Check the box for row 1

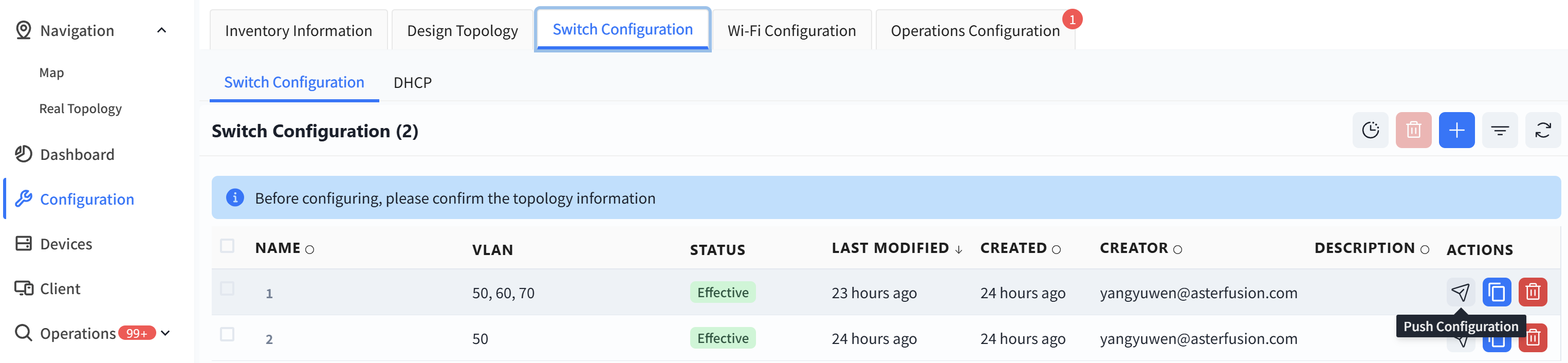227,288
